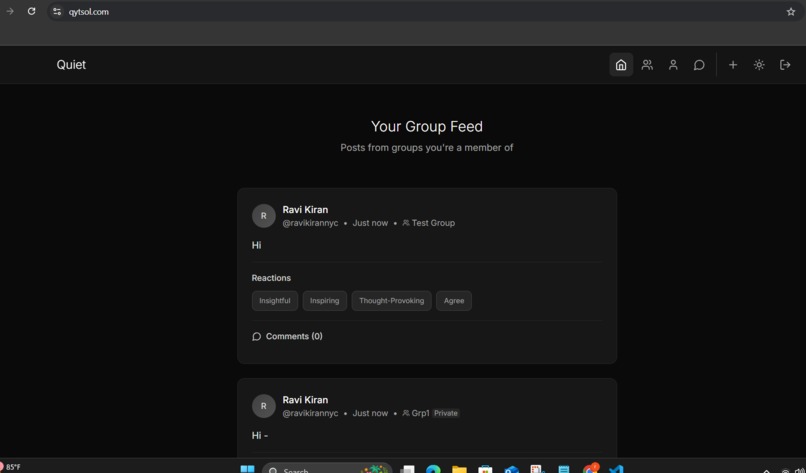Screen dimensions: 806x473
Task: Bookmark this page with the star icon
Action: click(x=791, y=11)
